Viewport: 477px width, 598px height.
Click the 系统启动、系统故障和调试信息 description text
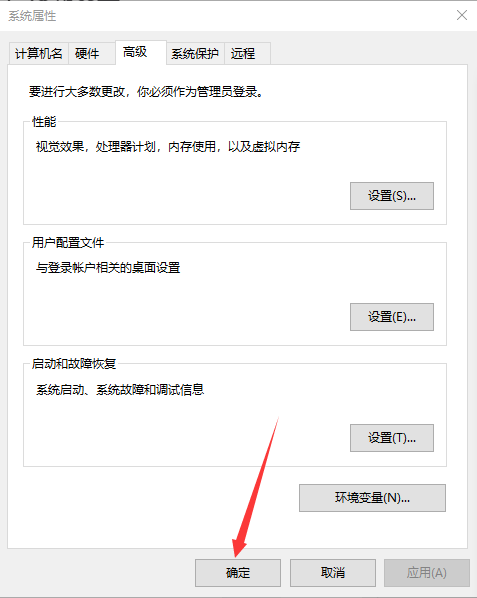[120, 389]
